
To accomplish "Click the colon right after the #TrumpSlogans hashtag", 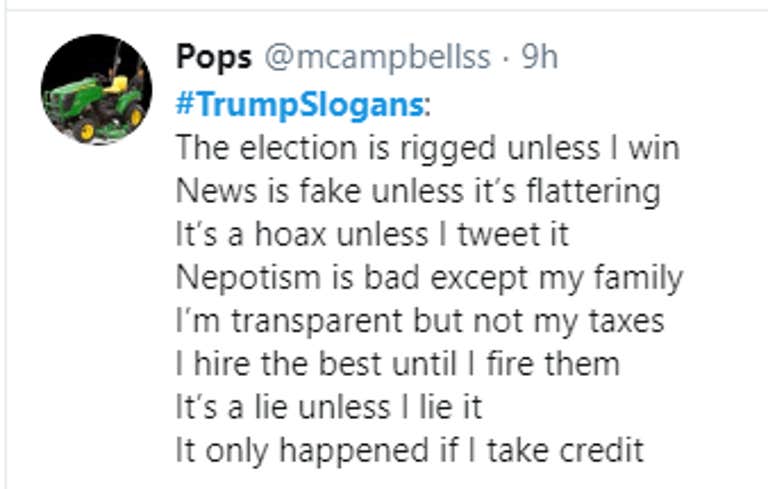I will pyautogui.click(x=428, y=106).
